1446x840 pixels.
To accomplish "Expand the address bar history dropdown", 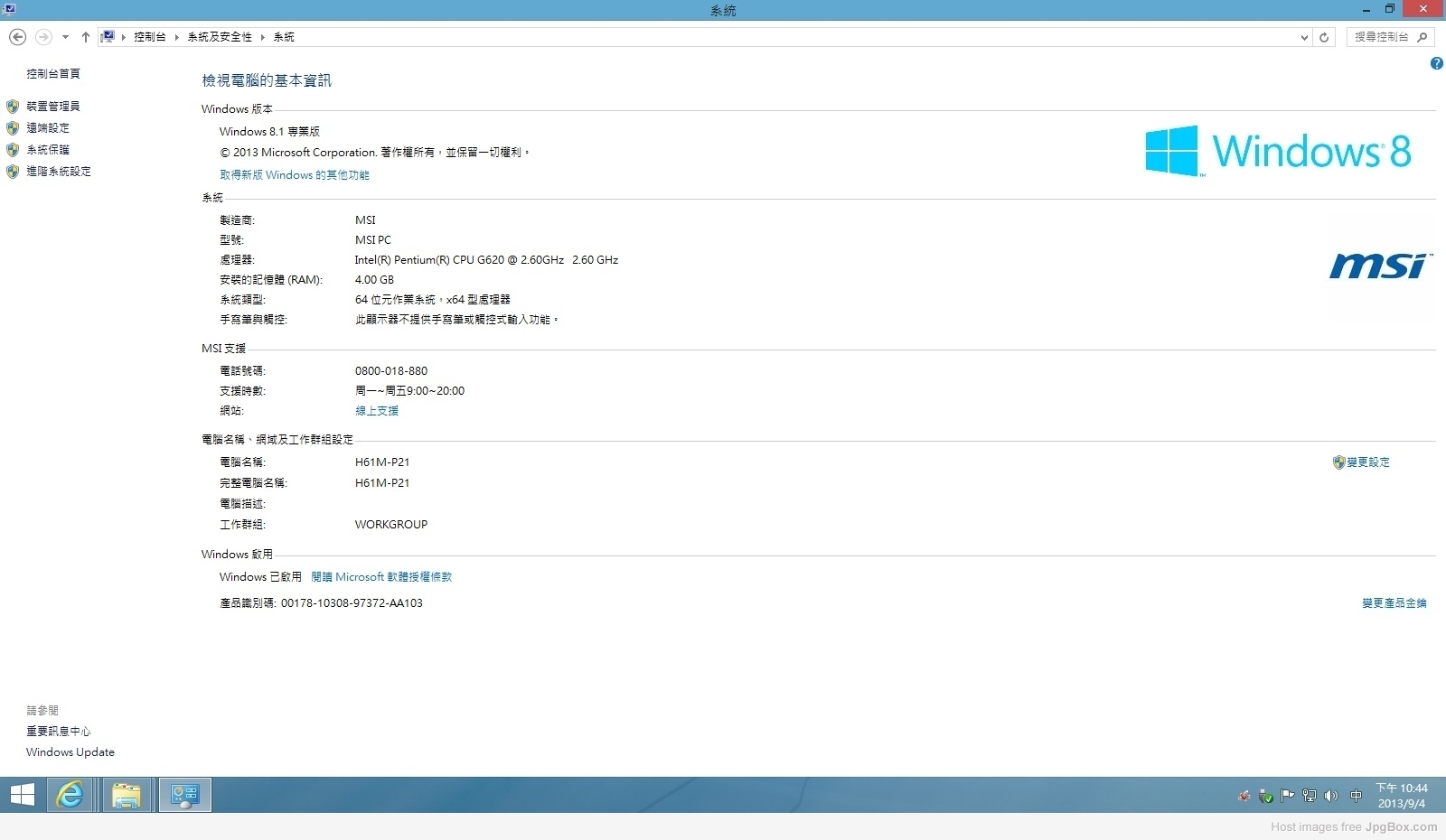I will tap(1304, 37).
